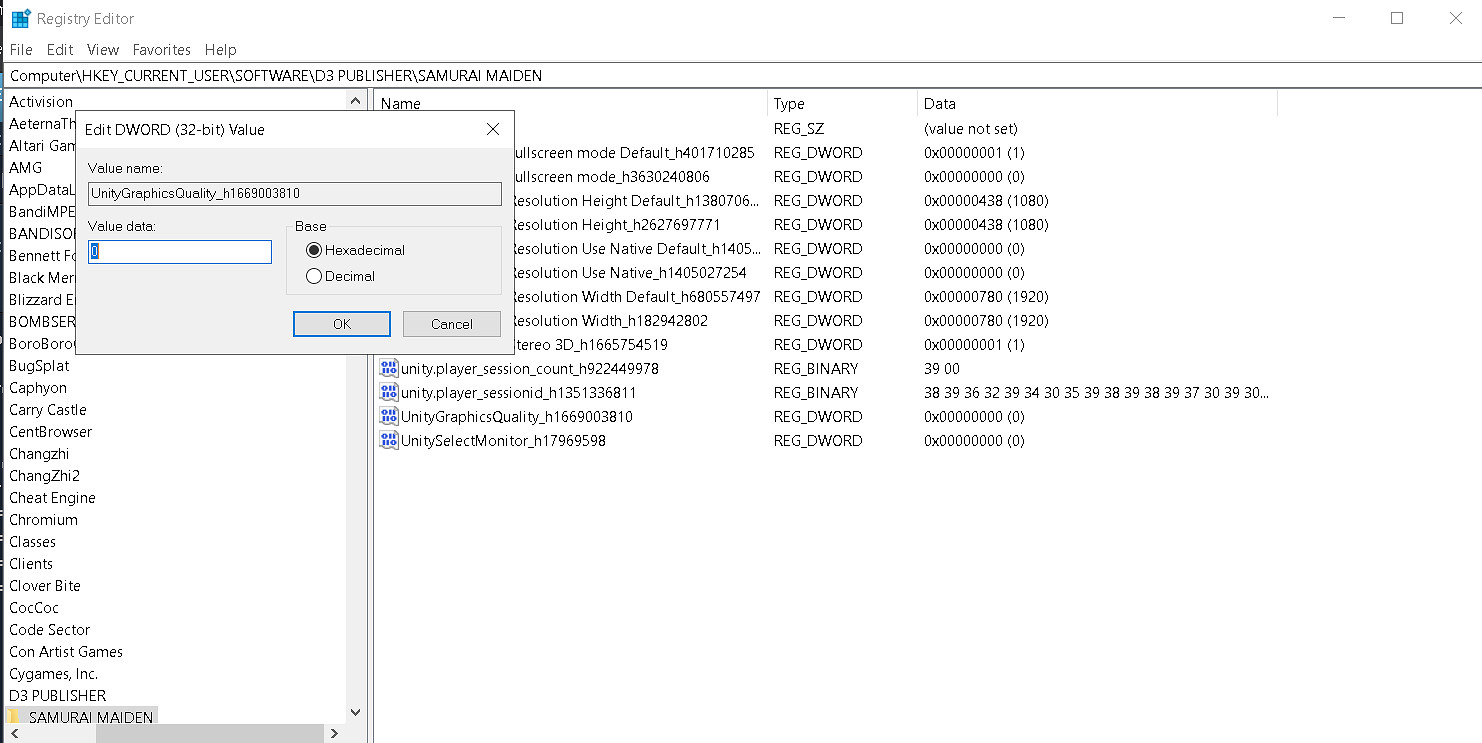The height and width of the screenshot is (743, 1482).
Task: Select the Hexadecimal base option
Action: click(x=314, y=250)
